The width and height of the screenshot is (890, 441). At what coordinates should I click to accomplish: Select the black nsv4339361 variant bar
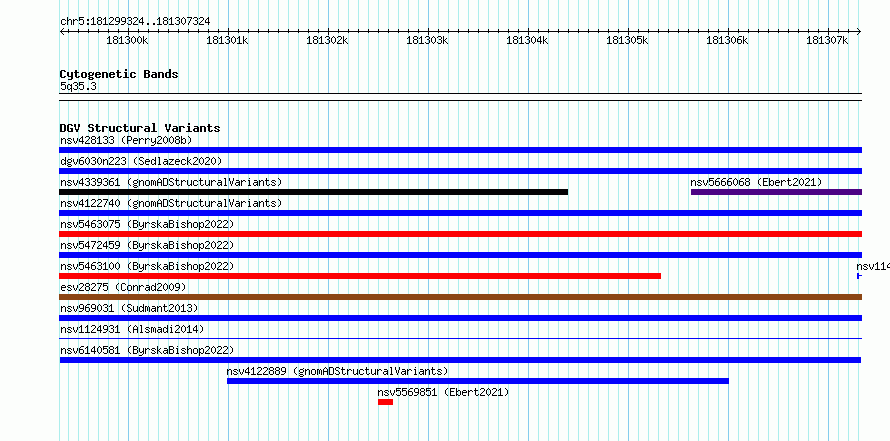tap(313, 192)
